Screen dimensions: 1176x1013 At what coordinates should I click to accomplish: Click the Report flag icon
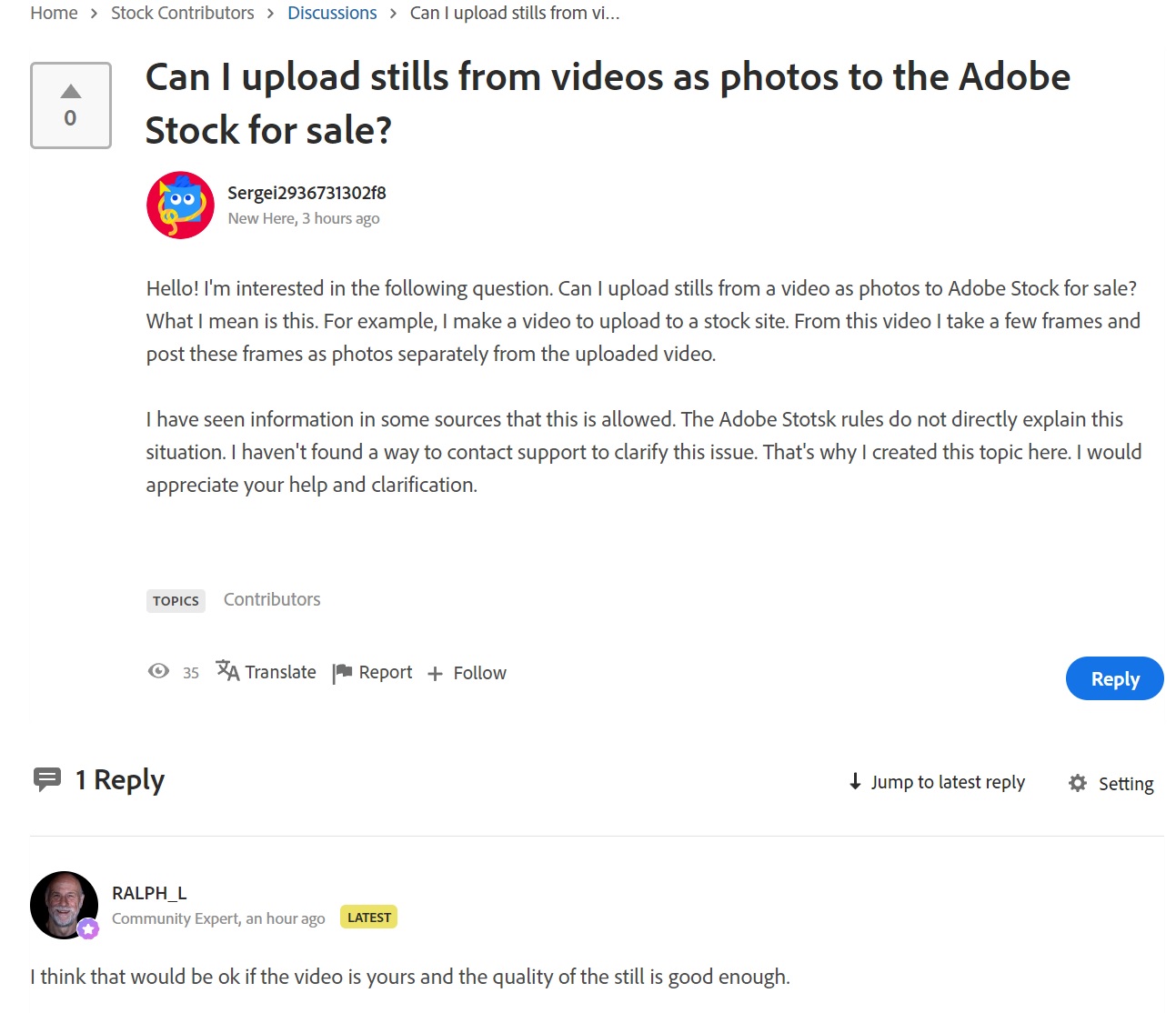tap(342, 673)
